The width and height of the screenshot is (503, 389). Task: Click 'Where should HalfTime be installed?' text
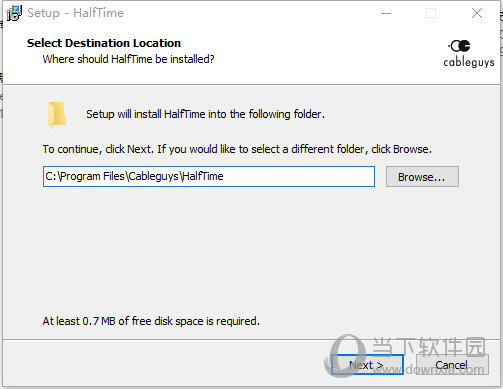tap(128, 59)
